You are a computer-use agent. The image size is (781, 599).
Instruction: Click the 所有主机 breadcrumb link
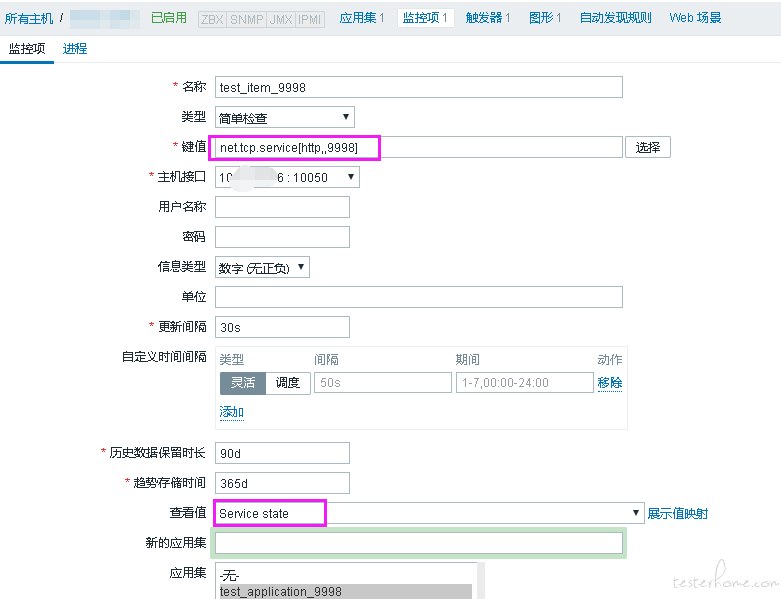pyautogui.click(x=29, y=18)
